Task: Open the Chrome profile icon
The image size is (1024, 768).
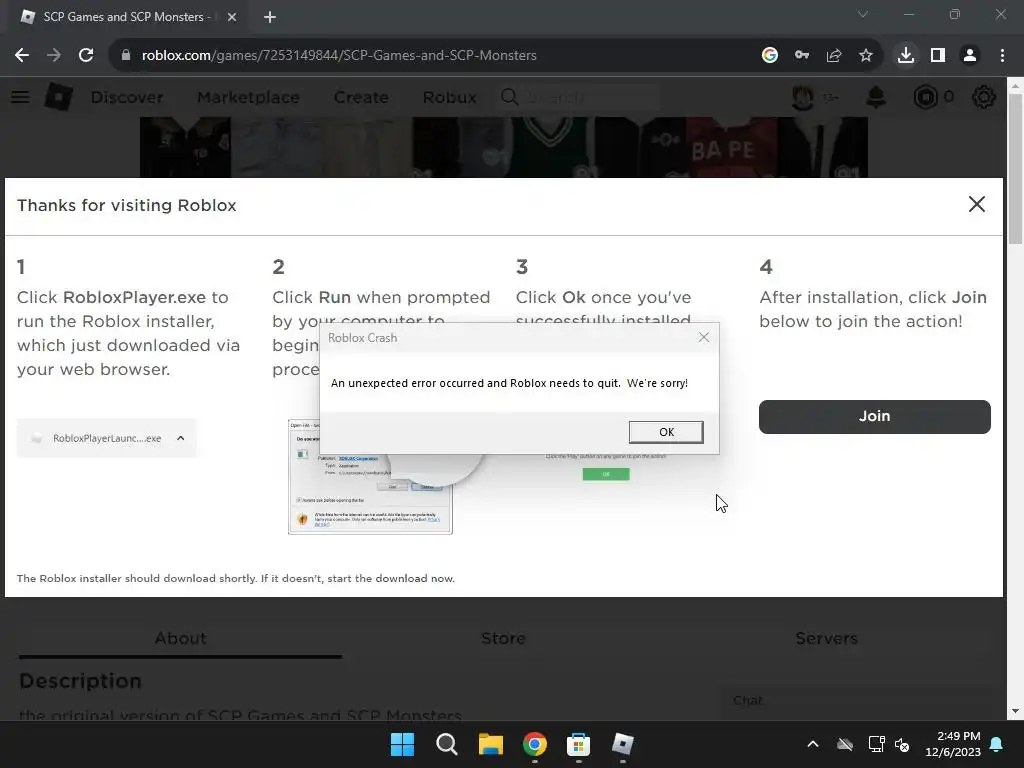Action: (x=970, y=56)
